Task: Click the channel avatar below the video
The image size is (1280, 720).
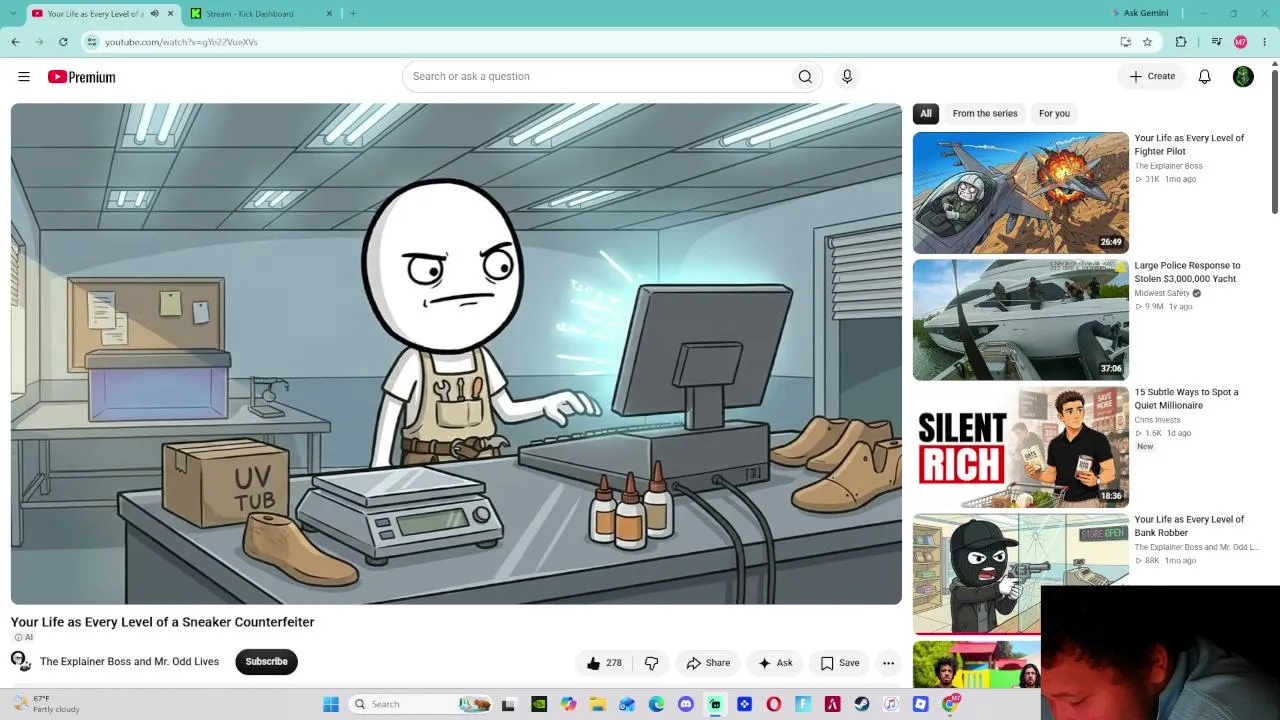Action: pyautogui.click(x=20, y=661)
